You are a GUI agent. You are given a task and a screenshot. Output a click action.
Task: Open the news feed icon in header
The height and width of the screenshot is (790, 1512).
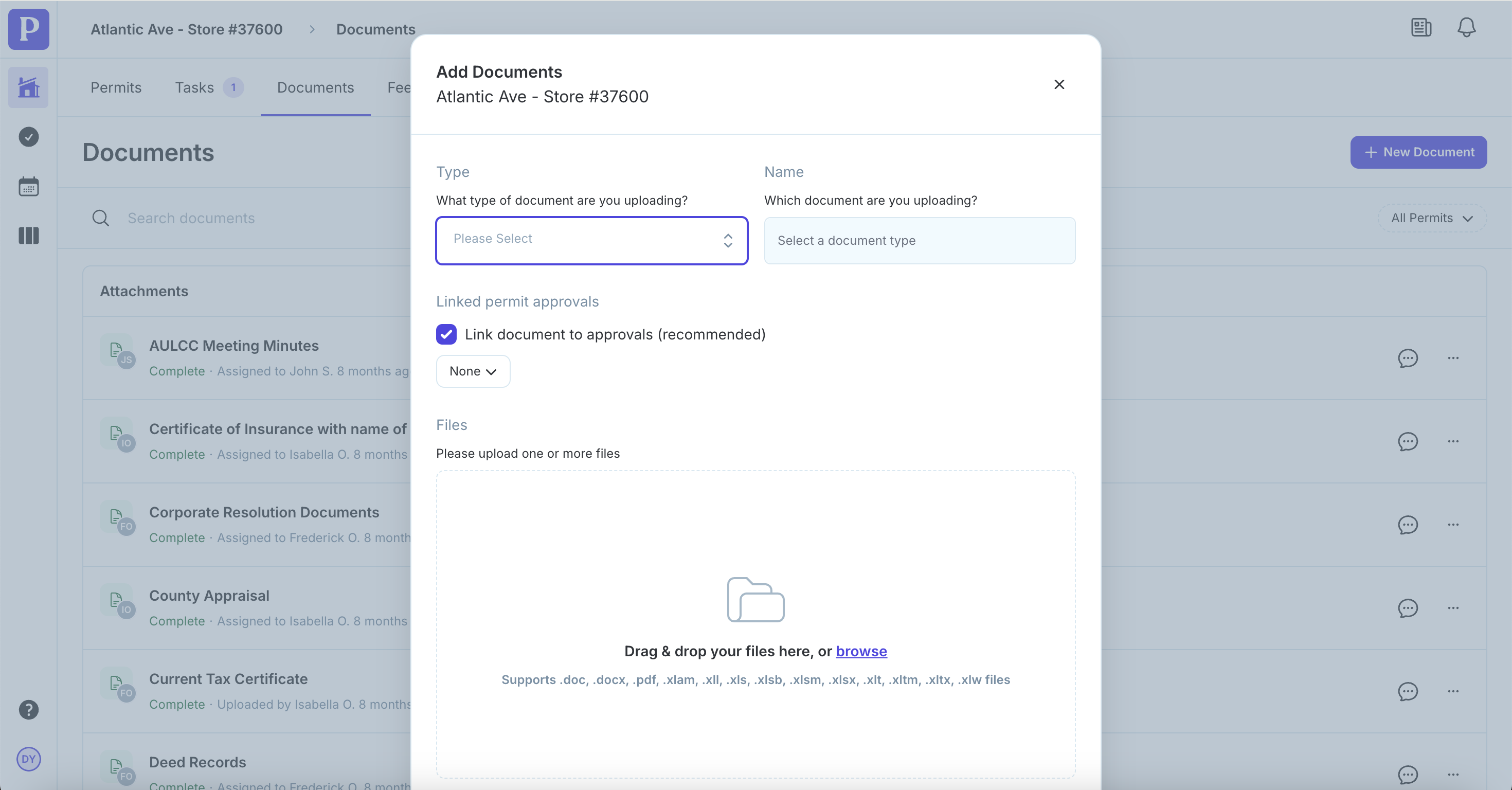click(1421, 28)
